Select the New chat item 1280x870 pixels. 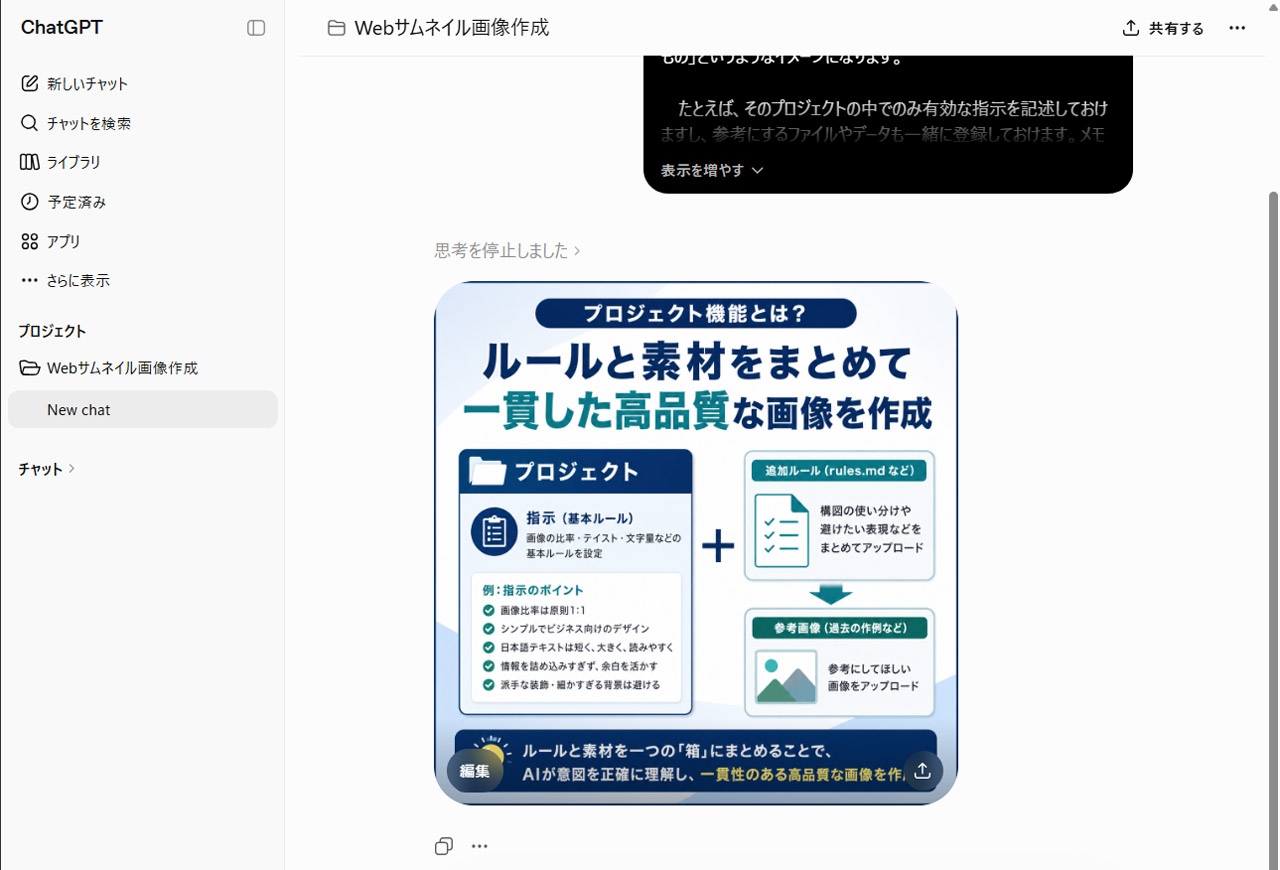143,409
